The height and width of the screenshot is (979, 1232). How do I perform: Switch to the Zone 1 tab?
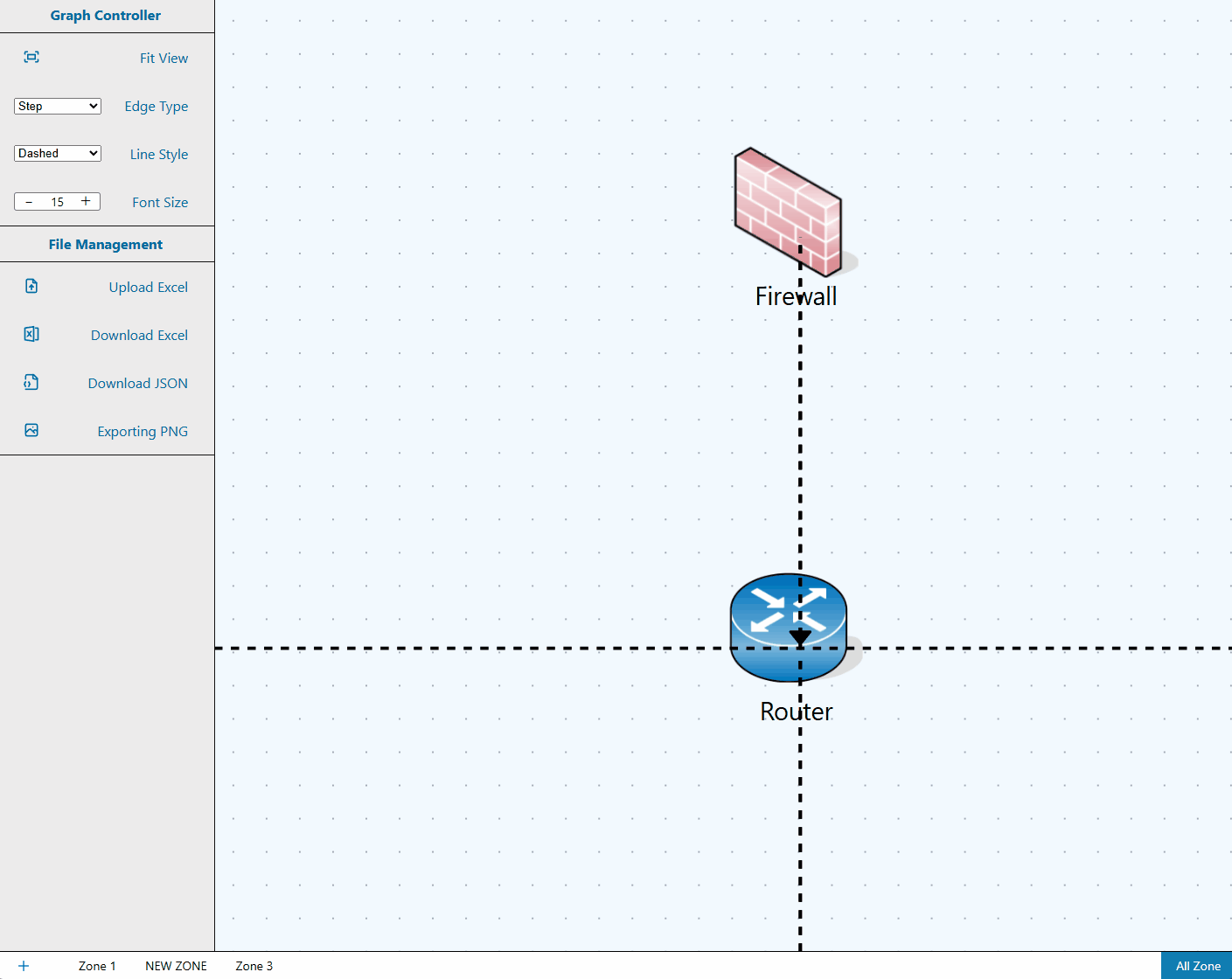97,966
